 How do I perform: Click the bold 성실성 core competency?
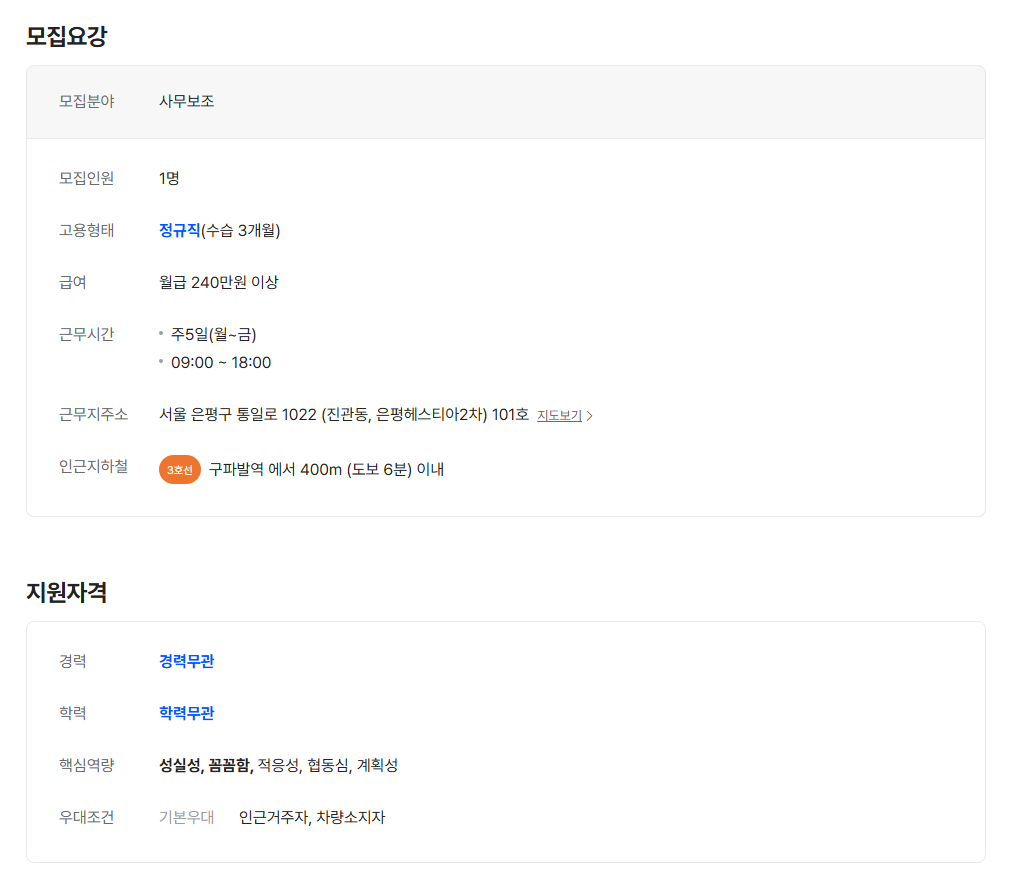coord(180,765)
